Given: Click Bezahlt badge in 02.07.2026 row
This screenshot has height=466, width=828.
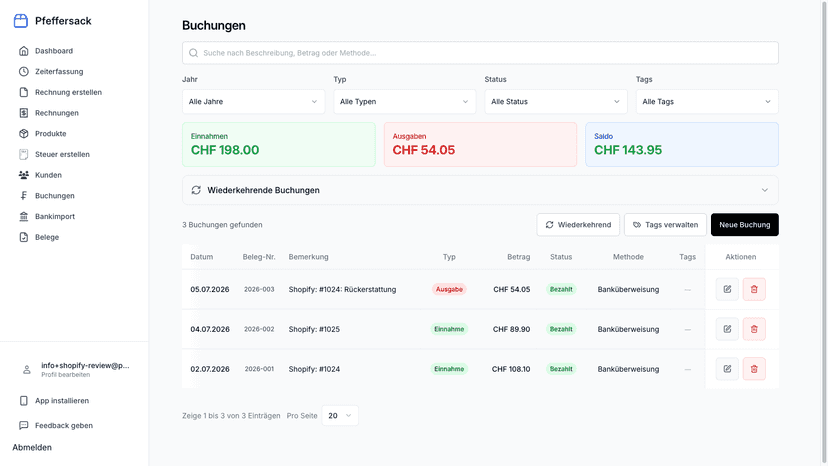Looking at the screenshot, I should [x=561, y=369].
